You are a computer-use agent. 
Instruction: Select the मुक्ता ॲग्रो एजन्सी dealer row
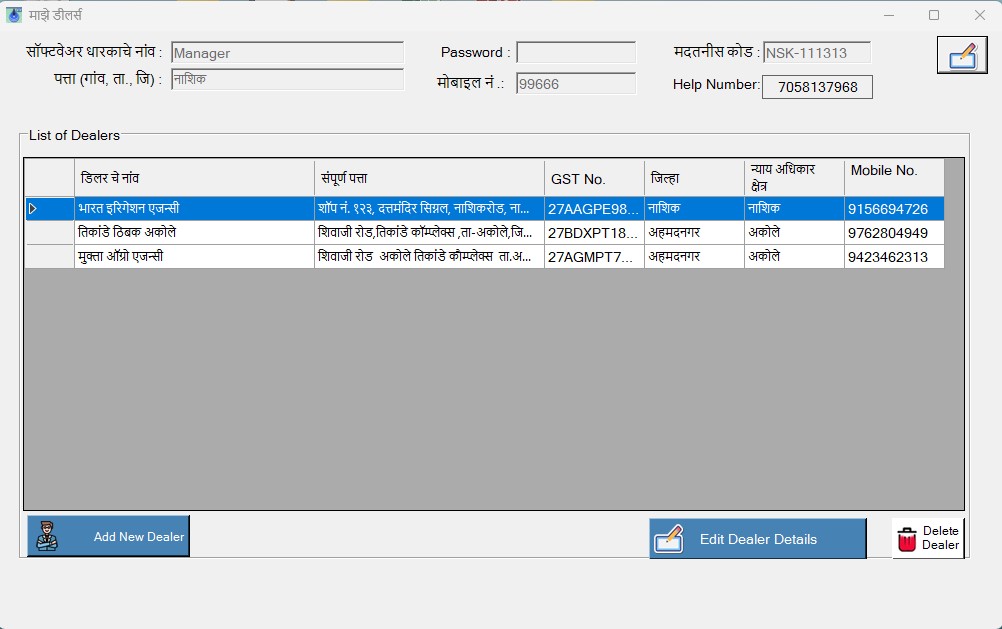pyautogui.click(x=194, y=257)
